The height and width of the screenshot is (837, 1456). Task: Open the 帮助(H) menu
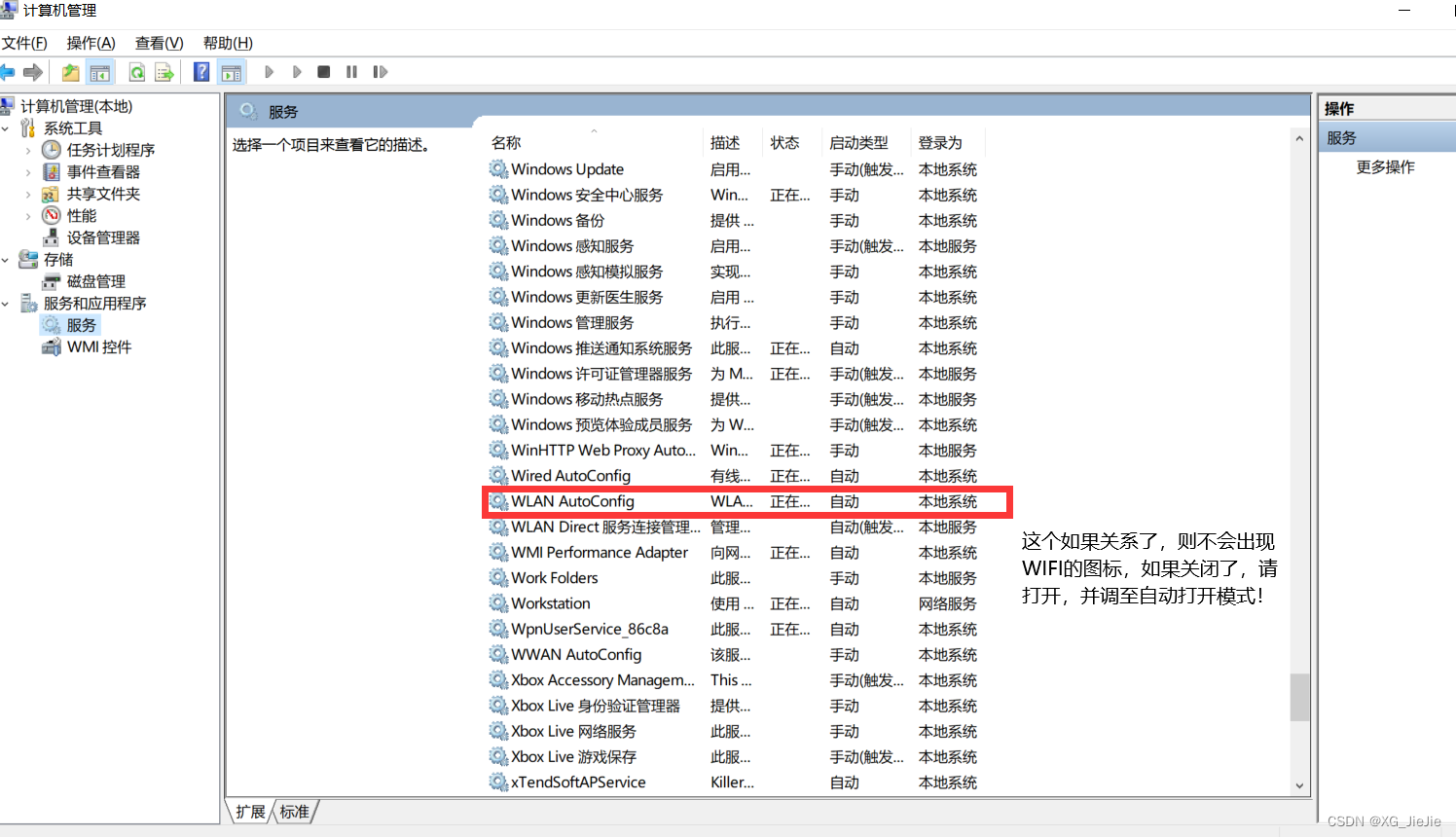(x=228, y=43)
